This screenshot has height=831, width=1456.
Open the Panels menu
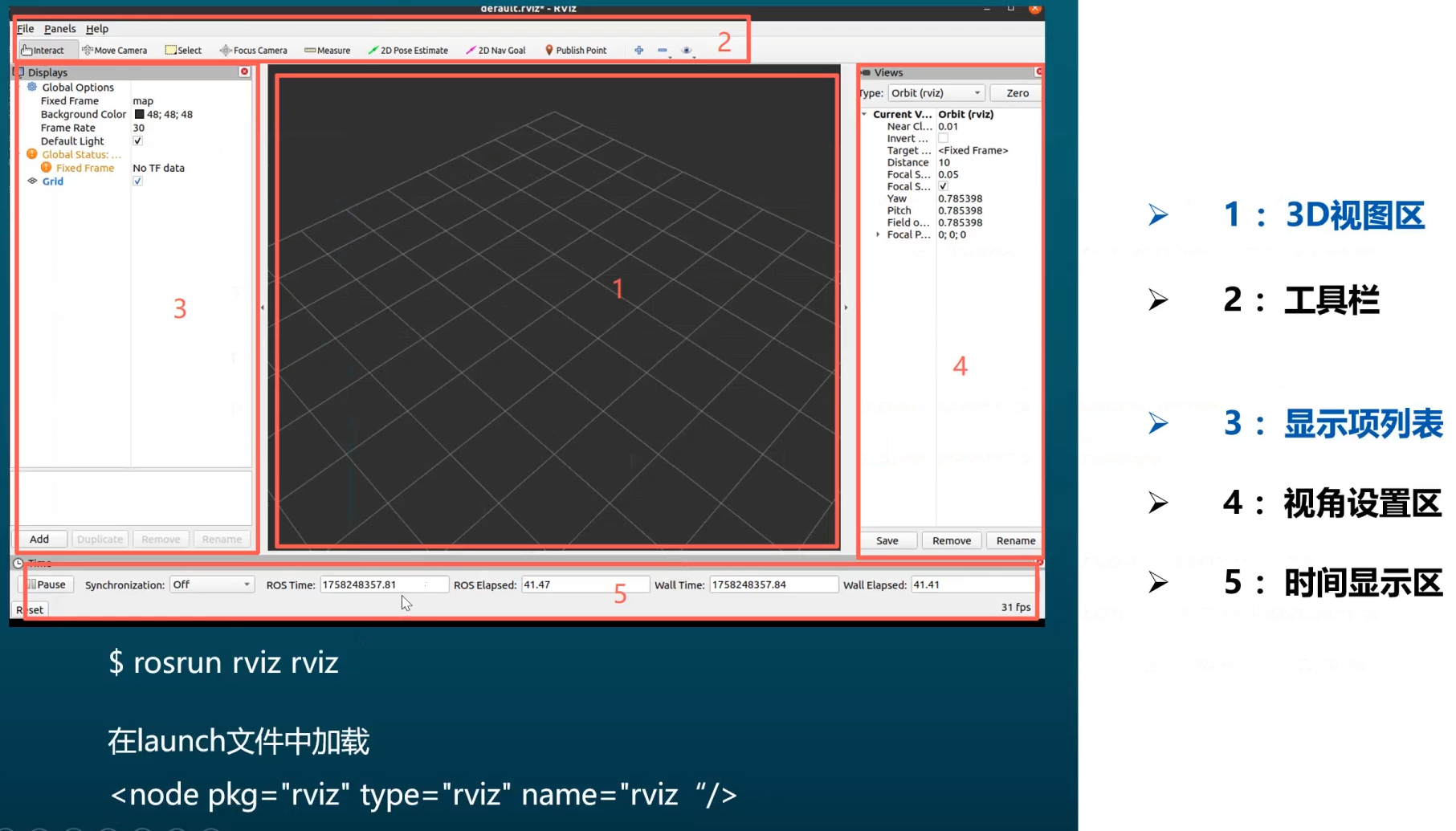point(59,29)
